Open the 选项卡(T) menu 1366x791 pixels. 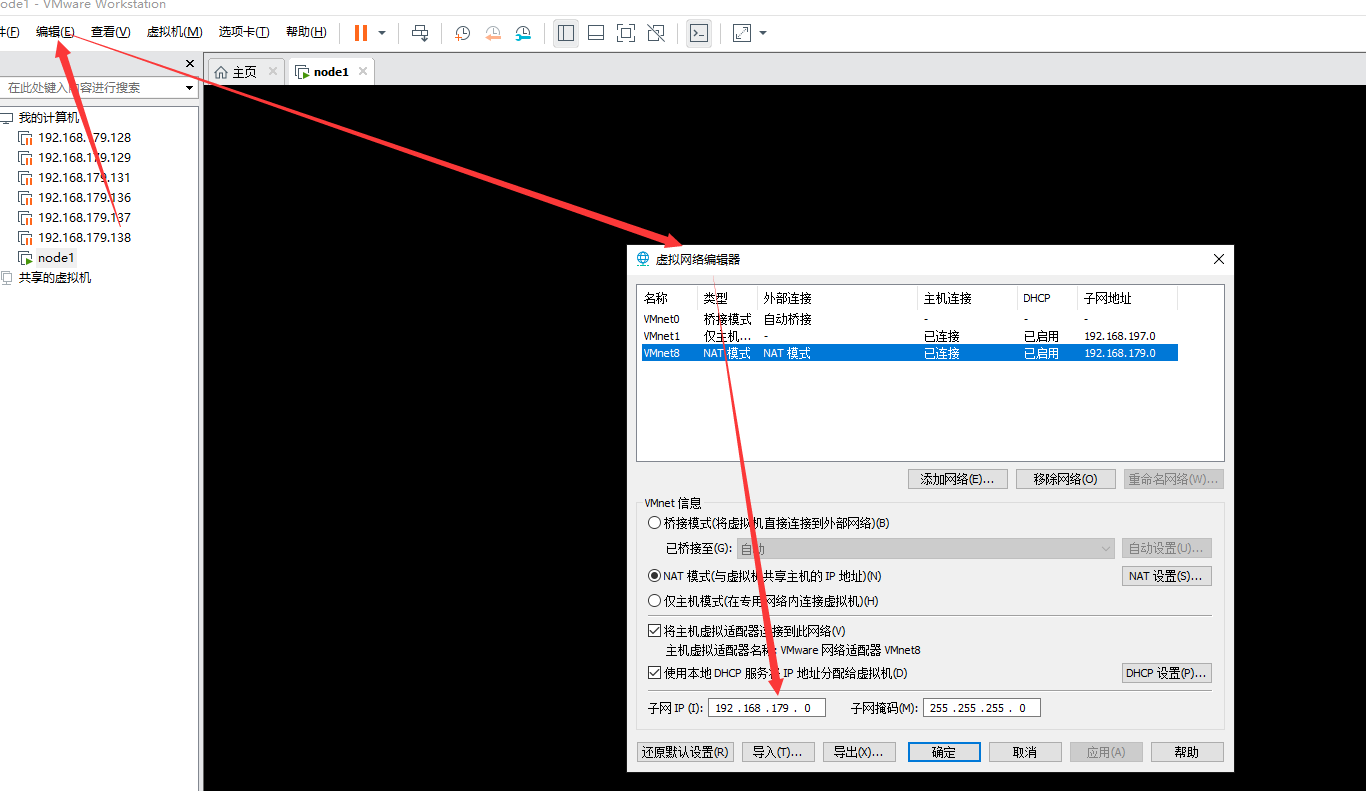[x=244, y=32]
